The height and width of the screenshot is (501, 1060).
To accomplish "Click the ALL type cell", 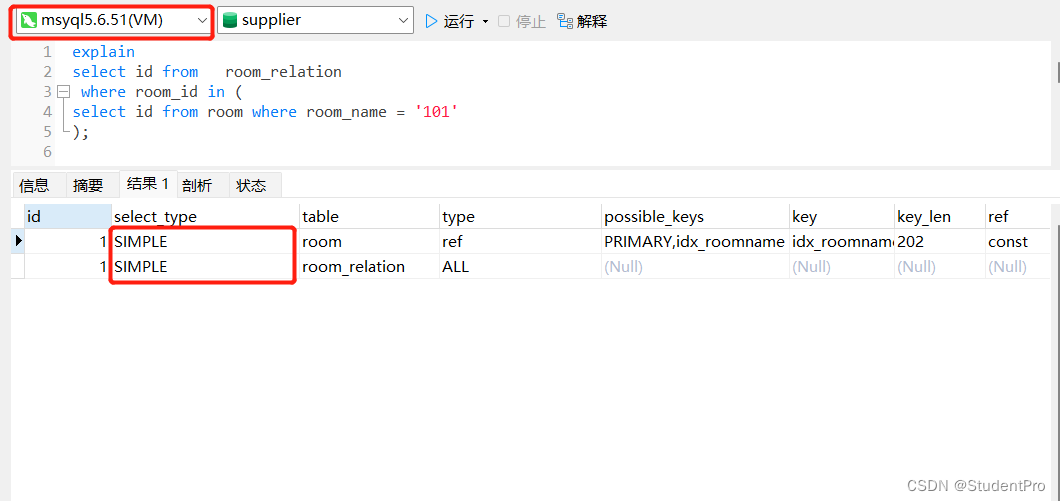I will pos(520,266).
